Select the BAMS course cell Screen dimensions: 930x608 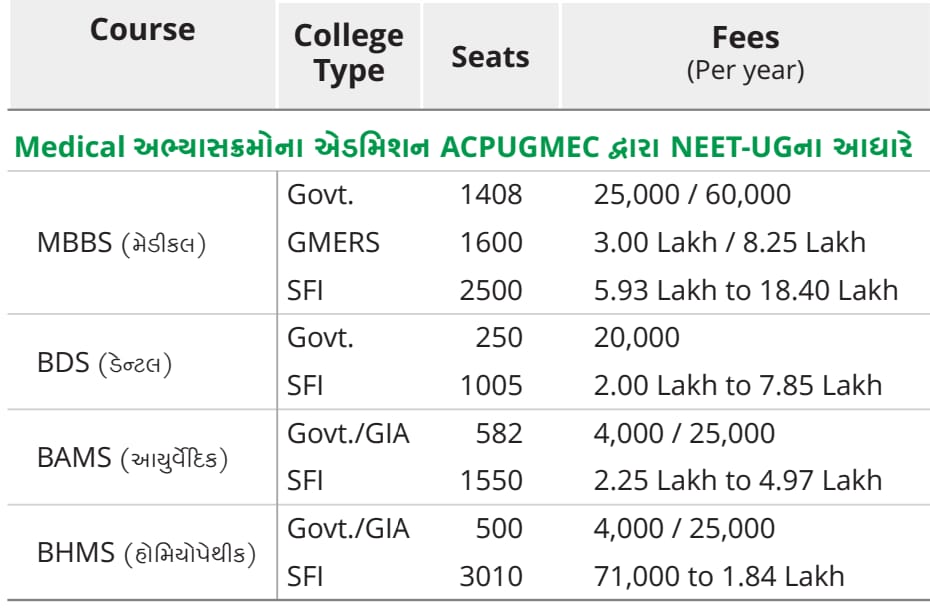132,458
